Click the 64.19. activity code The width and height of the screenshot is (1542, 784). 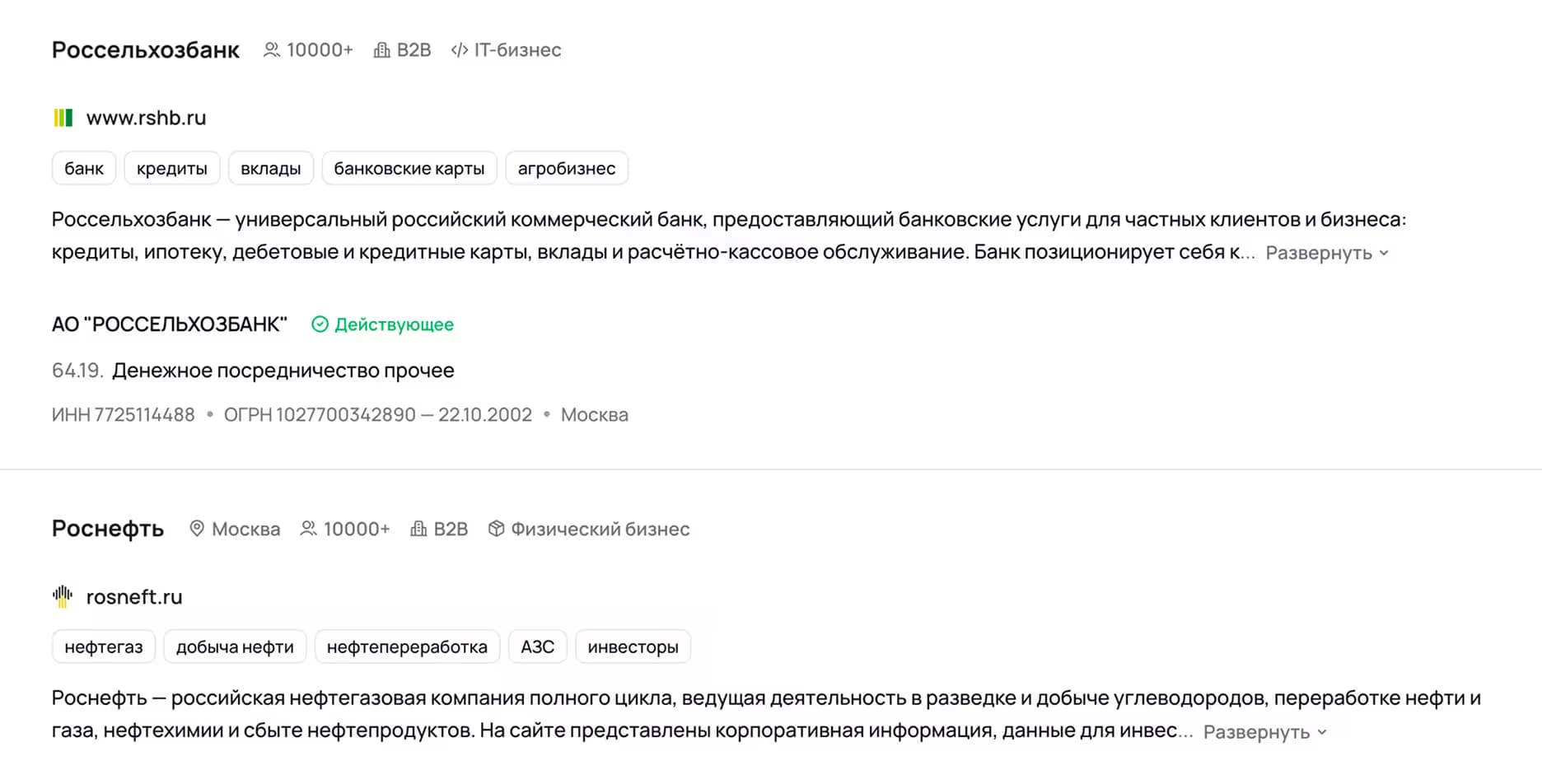(77, 371)
